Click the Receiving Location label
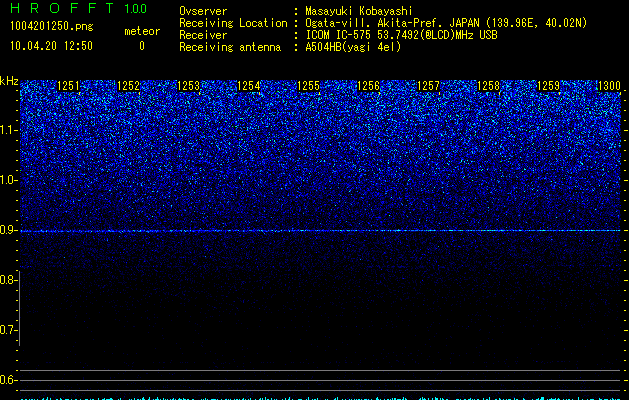The width and height of the screenshot is (629, 400). click(233, 23)
